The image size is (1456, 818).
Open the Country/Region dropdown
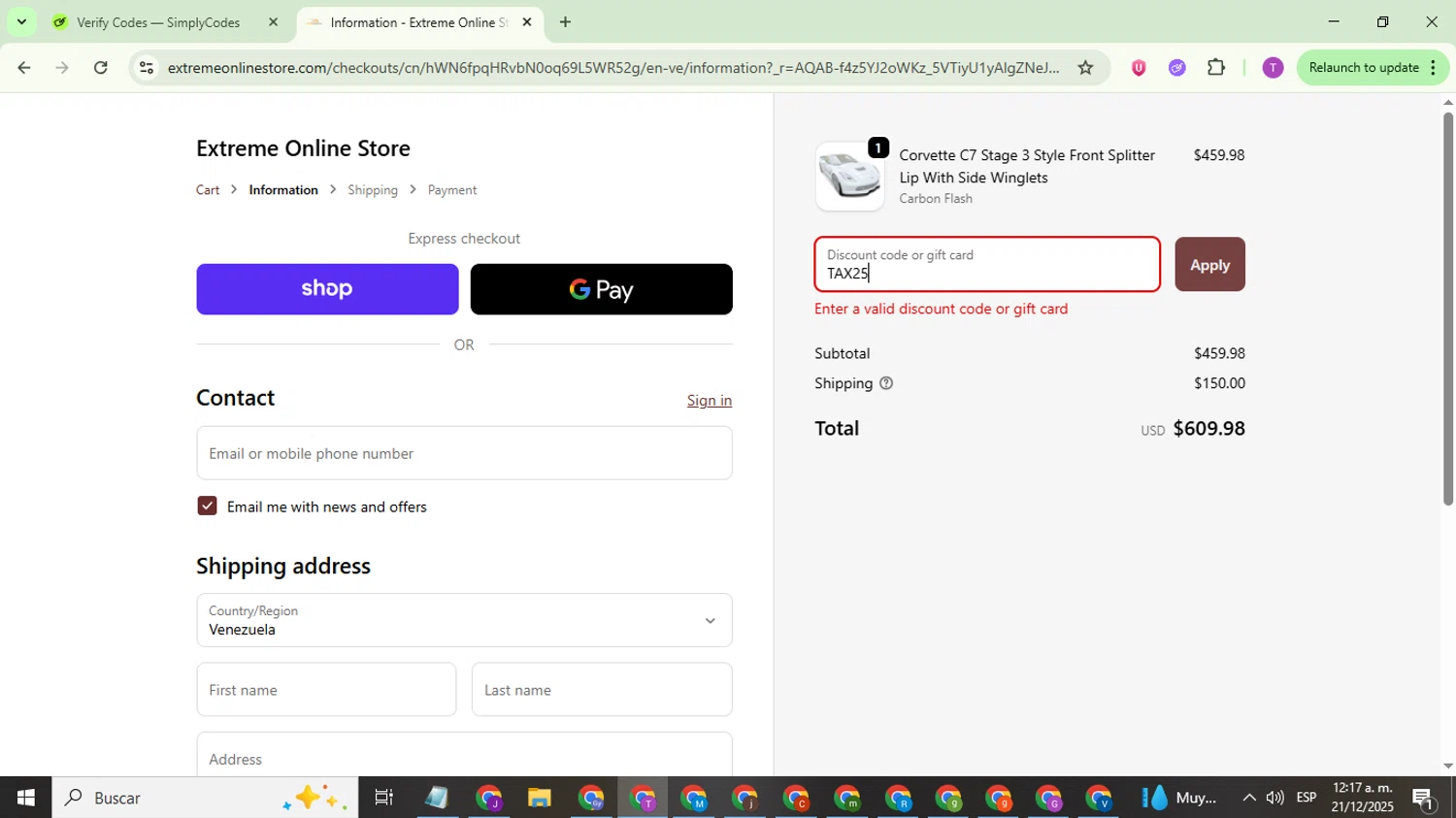tap(464, 620)
